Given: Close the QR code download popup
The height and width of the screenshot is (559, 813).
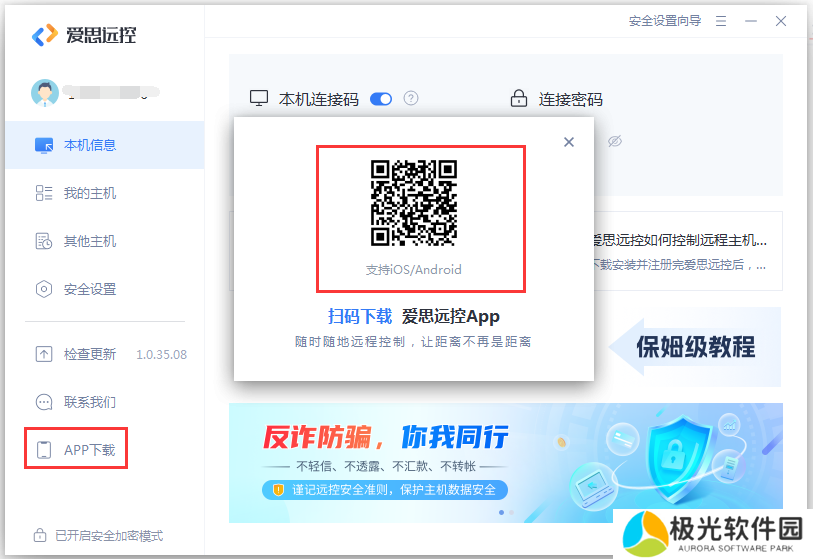Looking at the screenshot, I should [x=569, y=142].
